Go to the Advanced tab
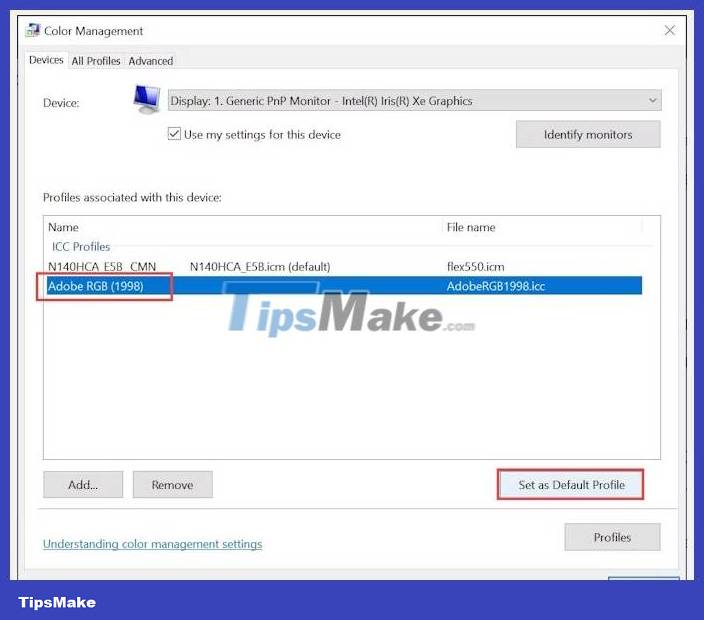 click(150, 61)
